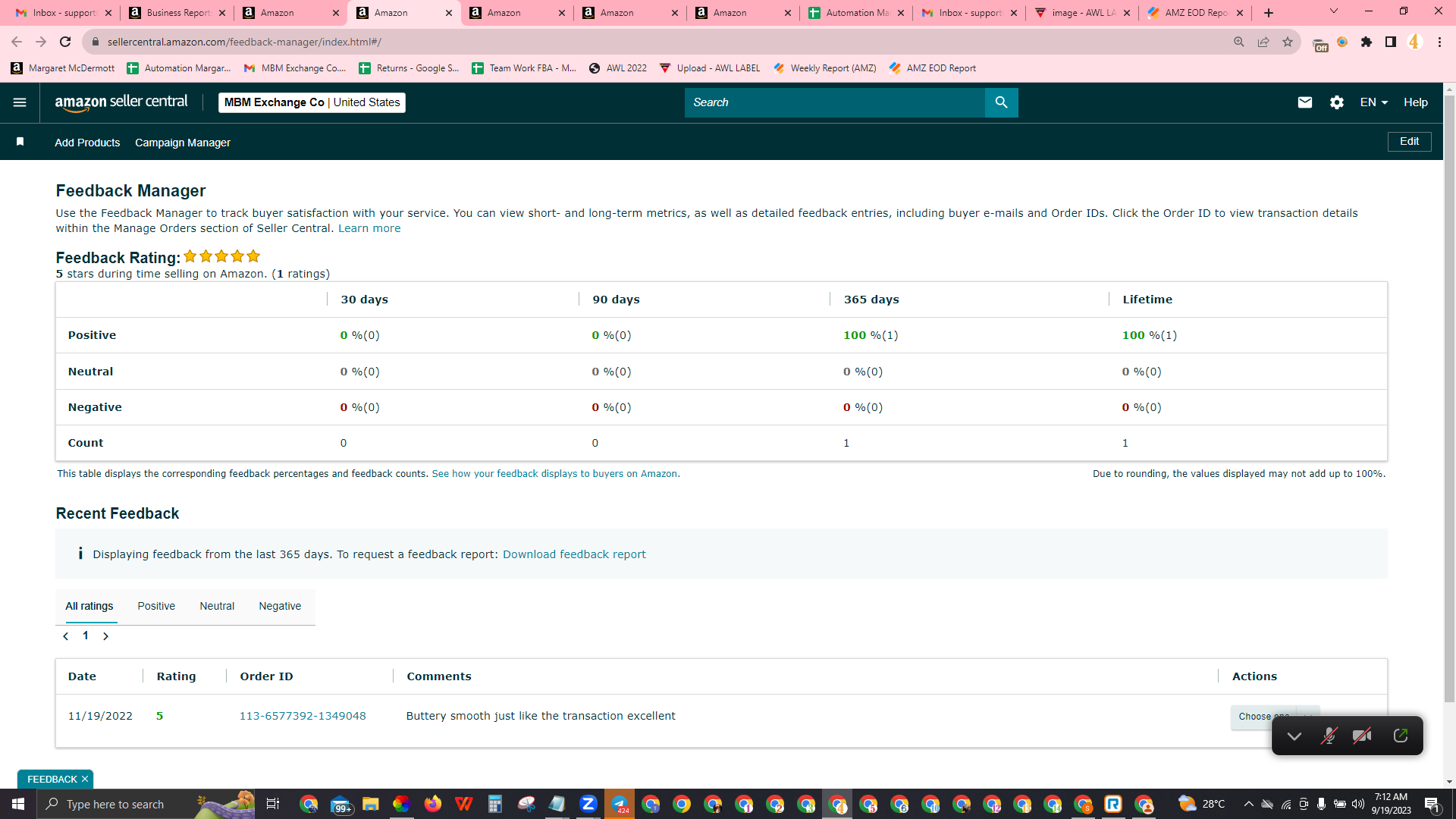Open the Choose one actions dropdown

pyautogui.click(x=1274, y=717)
